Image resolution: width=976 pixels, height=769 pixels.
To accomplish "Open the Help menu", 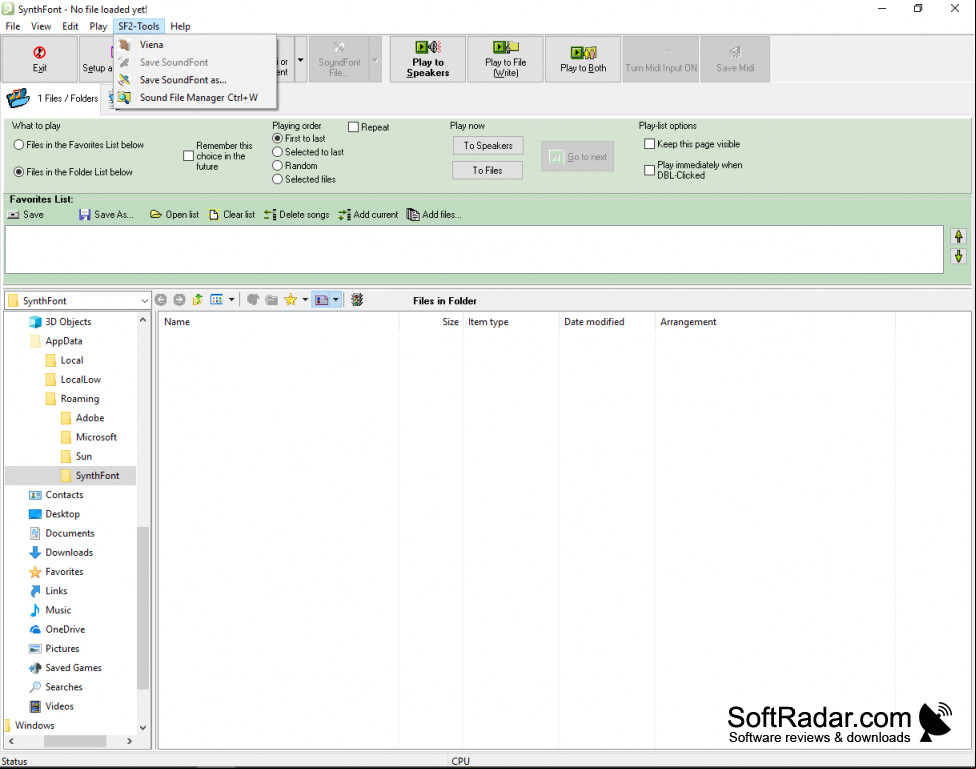I will point(180,26).
